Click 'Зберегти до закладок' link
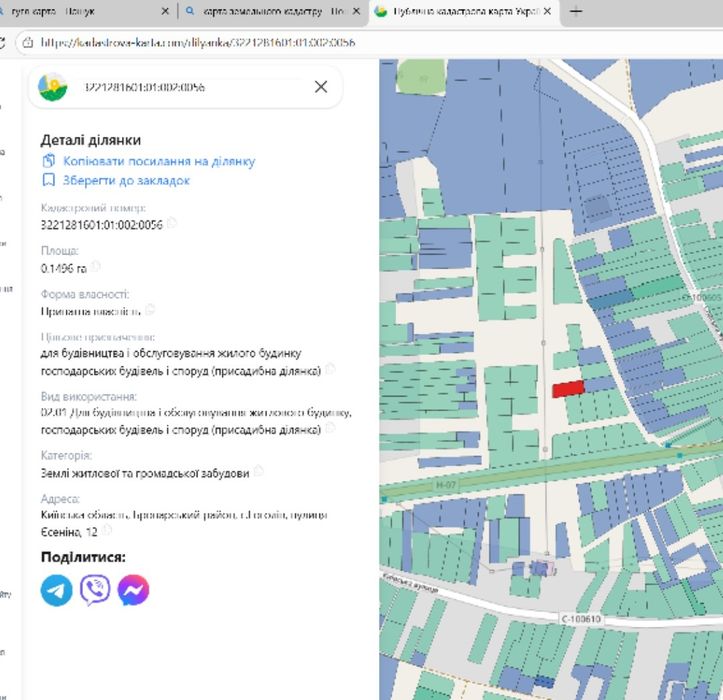The image size is (723, 700). [126, 181]
